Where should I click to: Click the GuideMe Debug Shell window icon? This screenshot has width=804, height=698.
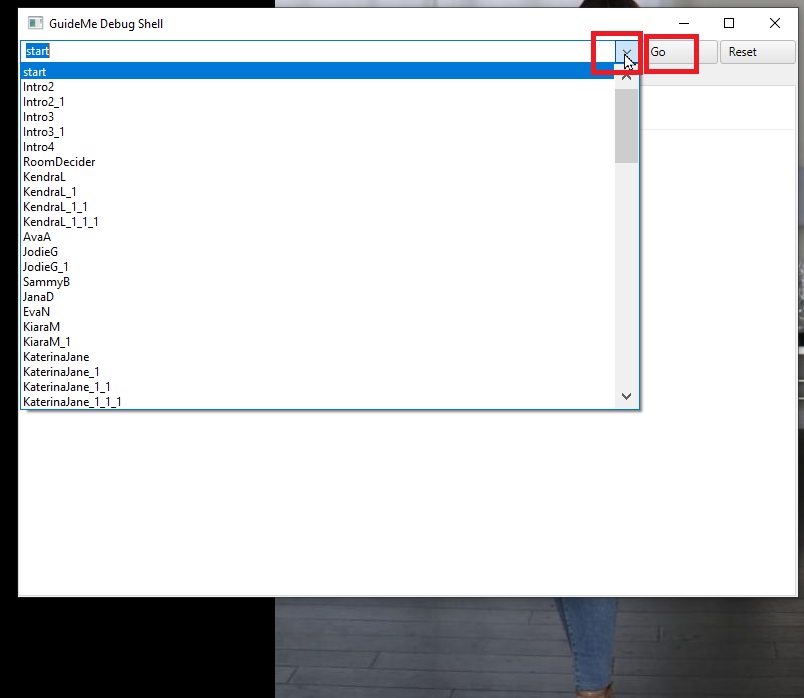tap(35, 23)
